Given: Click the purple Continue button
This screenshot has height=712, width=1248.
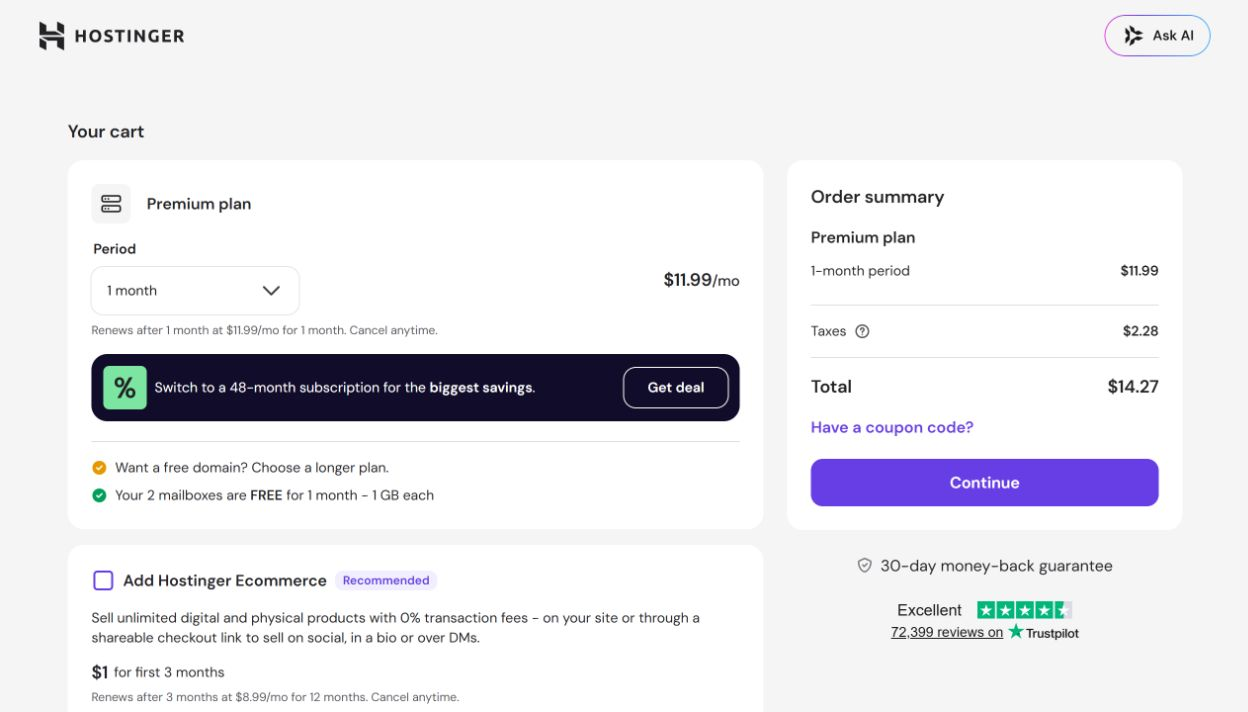Looking at the screenshot, I should [x=984, y=483].
